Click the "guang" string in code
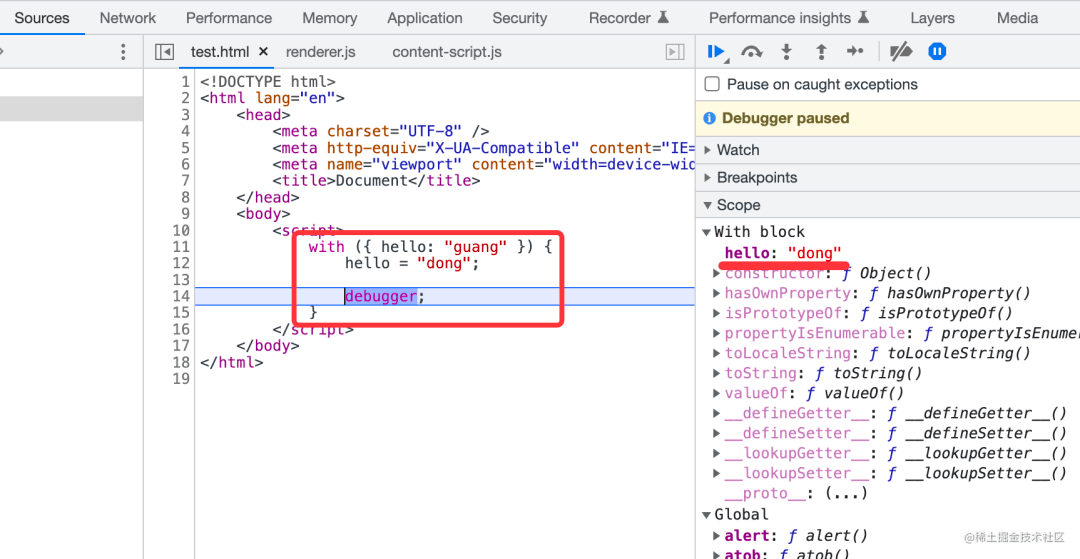The width and height of the screenshot is (1080, 559). point(476,246)
